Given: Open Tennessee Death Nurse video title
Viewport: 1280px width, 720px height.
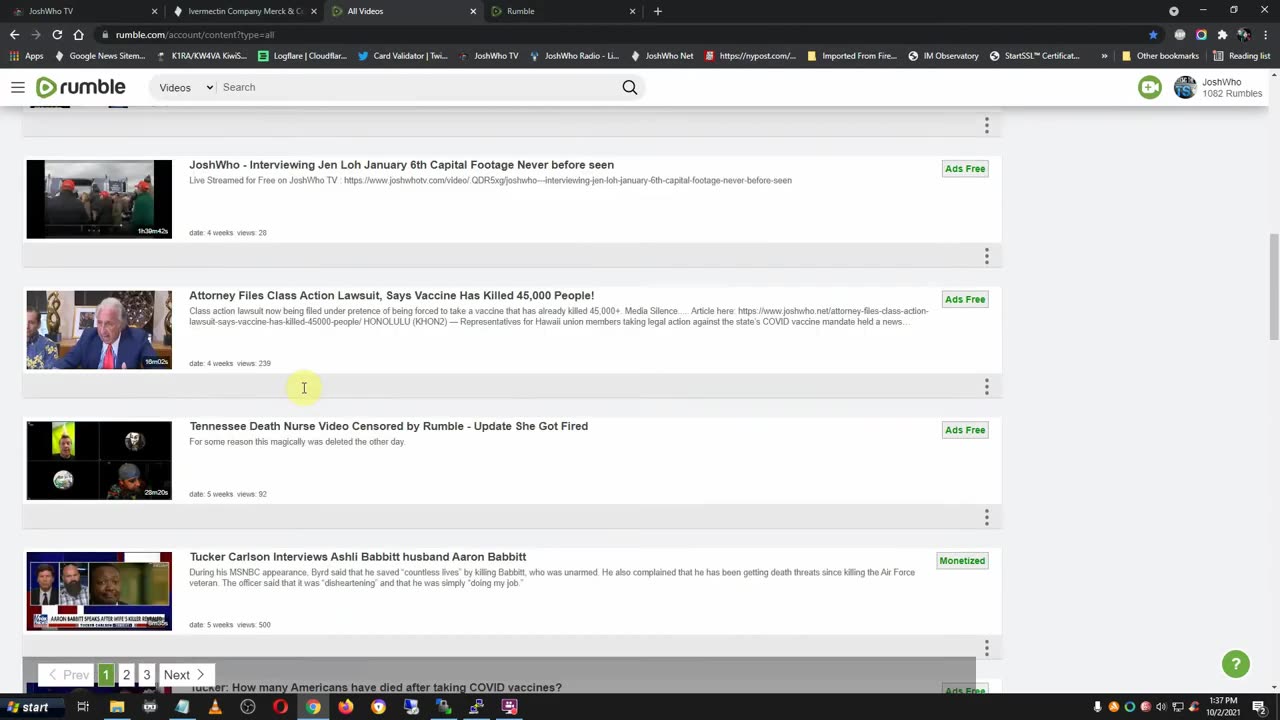Looking at the screenshot, I should (x=389, y=426).
